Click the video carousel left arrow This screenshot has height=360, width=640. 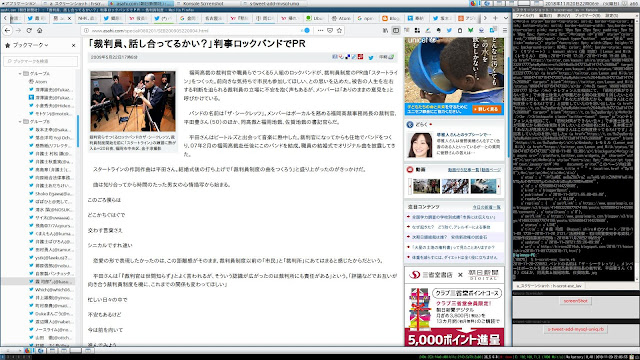point(410,187)
